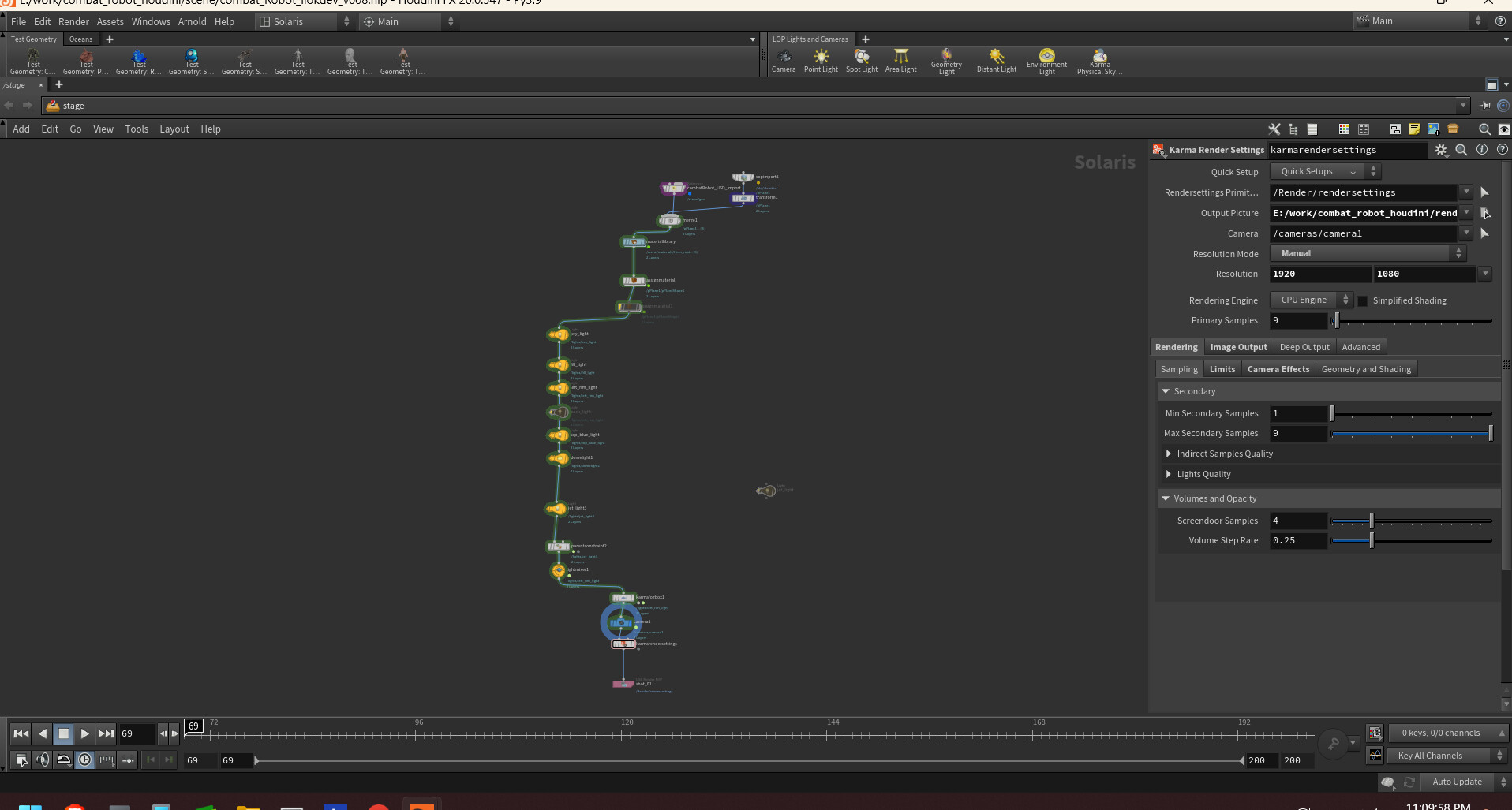The width and height of the screenshot is (1512, 810).
Task: Create an Area Light from shelf
Action: point(900,61)
